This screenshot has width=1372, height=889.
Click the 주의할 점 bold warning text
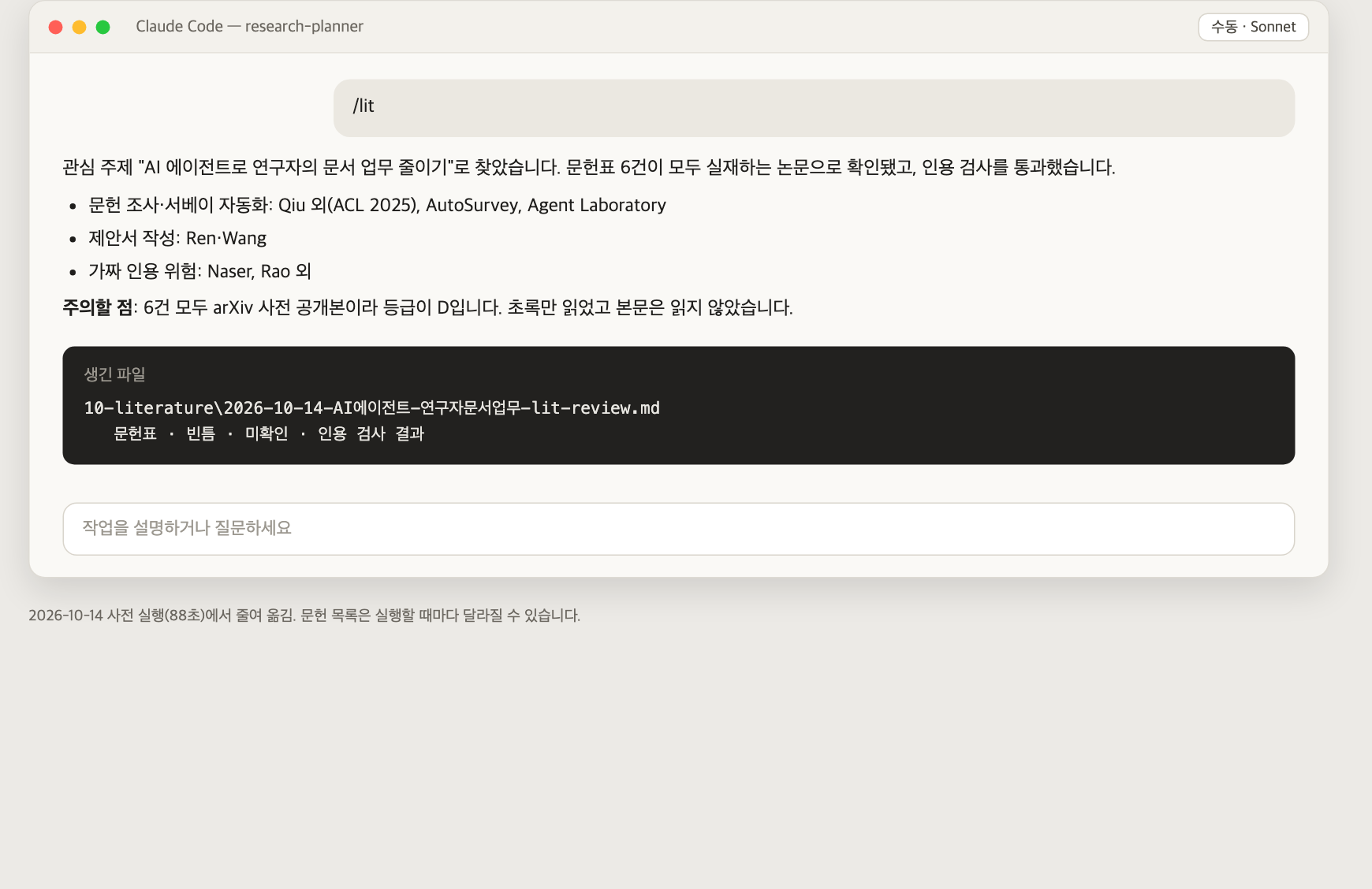98,307
